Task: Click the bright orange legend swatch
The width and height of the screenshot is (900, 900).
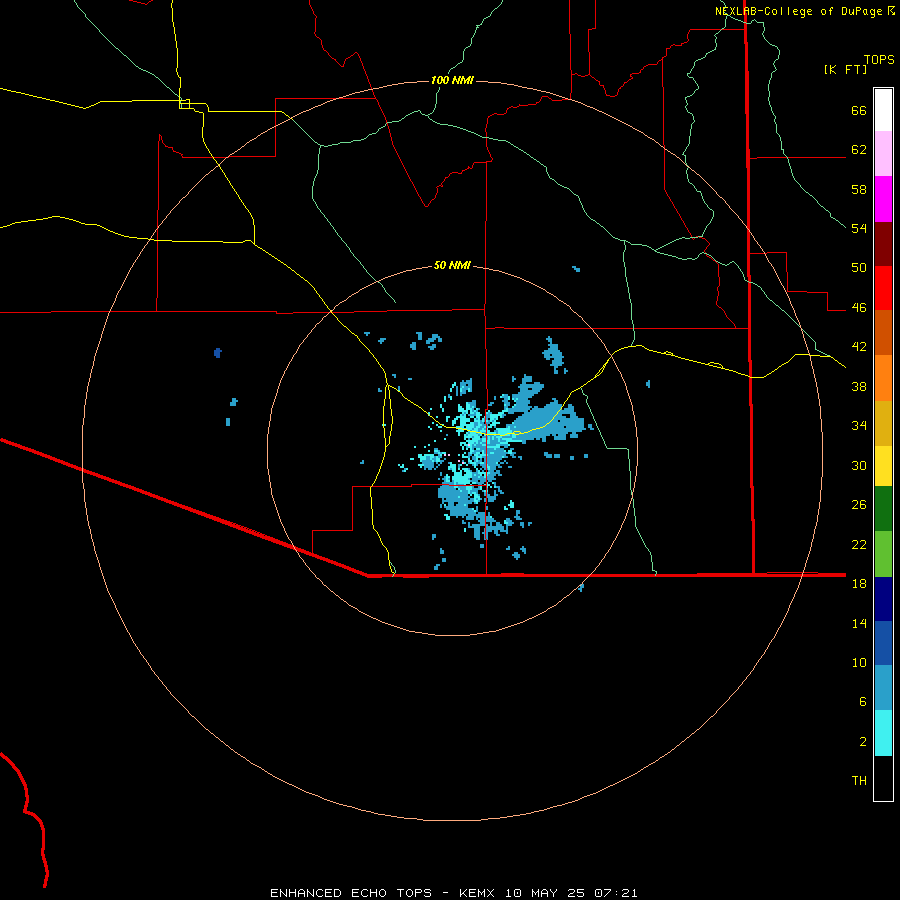Action: click(x=883, y=378)
